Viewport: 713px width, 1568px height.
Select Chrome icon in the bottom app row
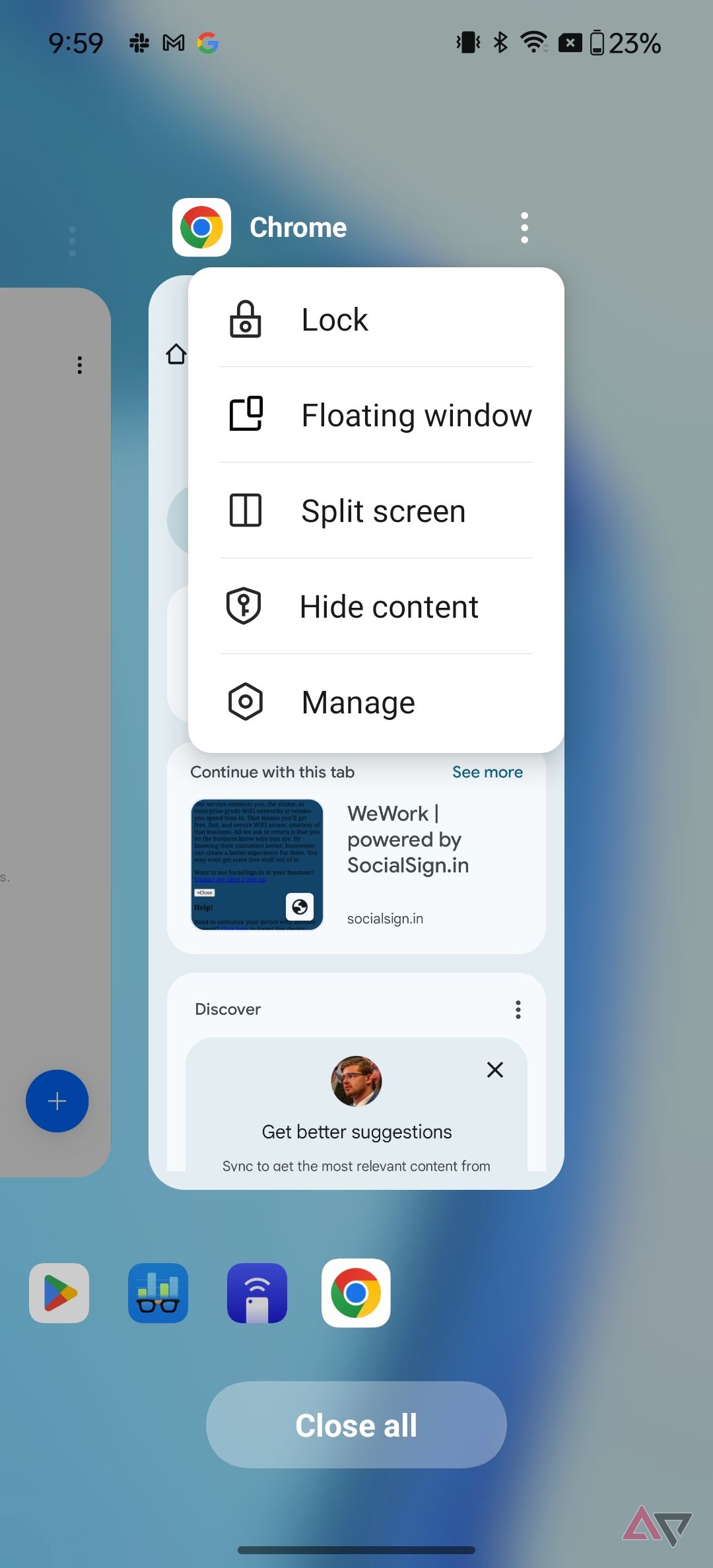pos(356,1293)
